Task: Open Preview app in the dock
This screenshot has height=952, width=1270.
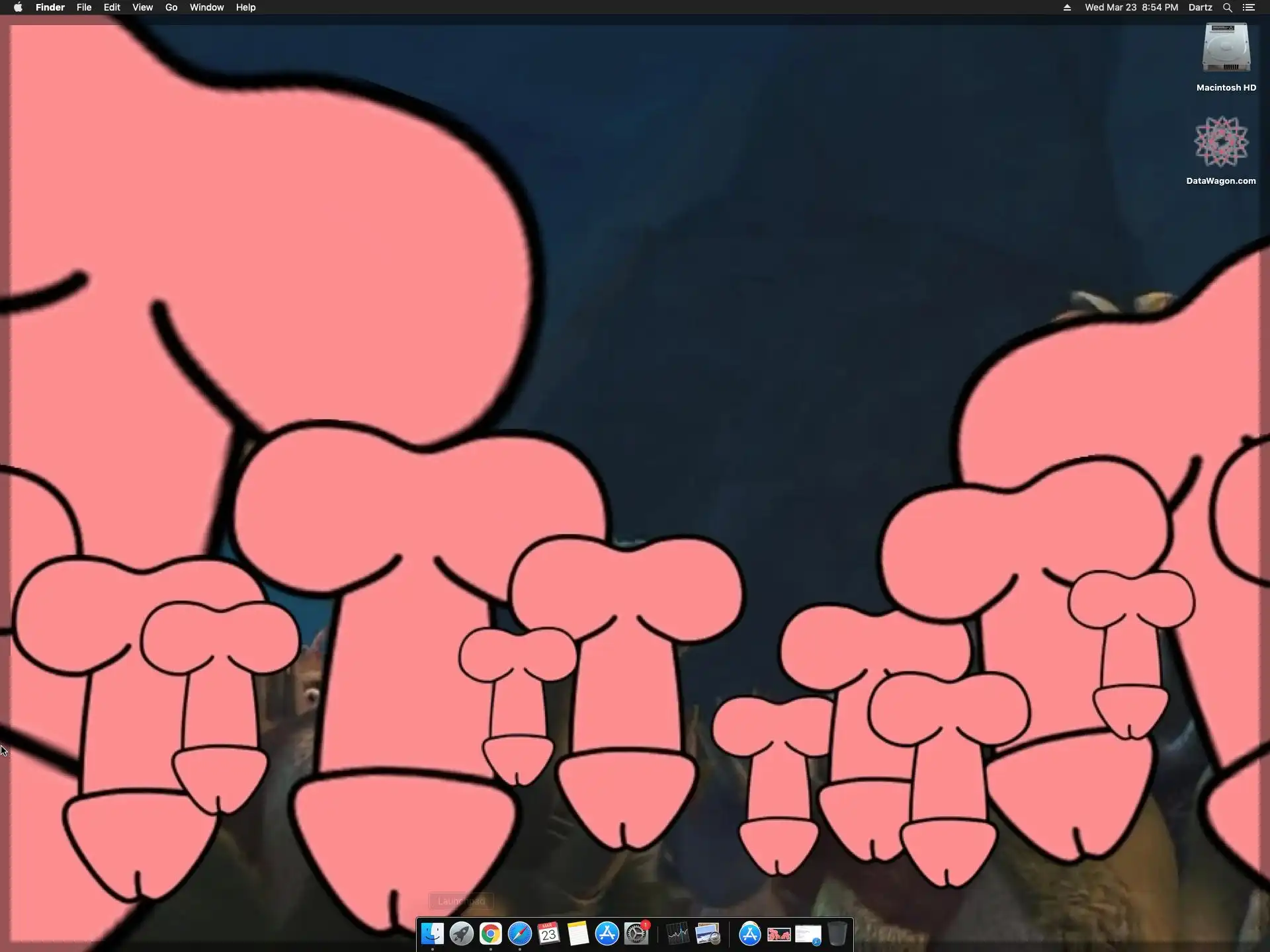Action: (x=707, y=933)
